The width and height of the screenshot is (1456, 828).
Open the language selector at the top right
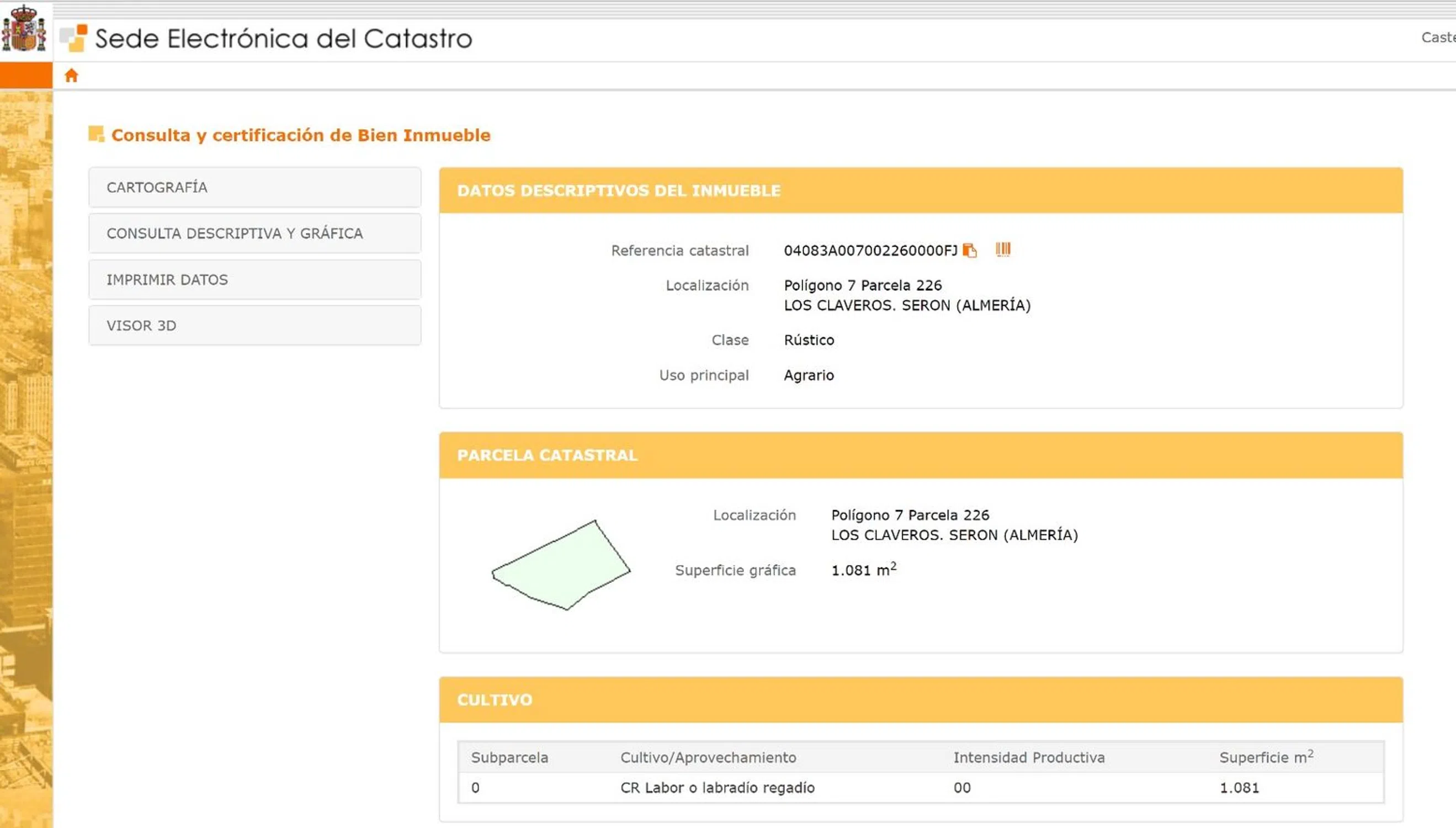click(1438, 38)
